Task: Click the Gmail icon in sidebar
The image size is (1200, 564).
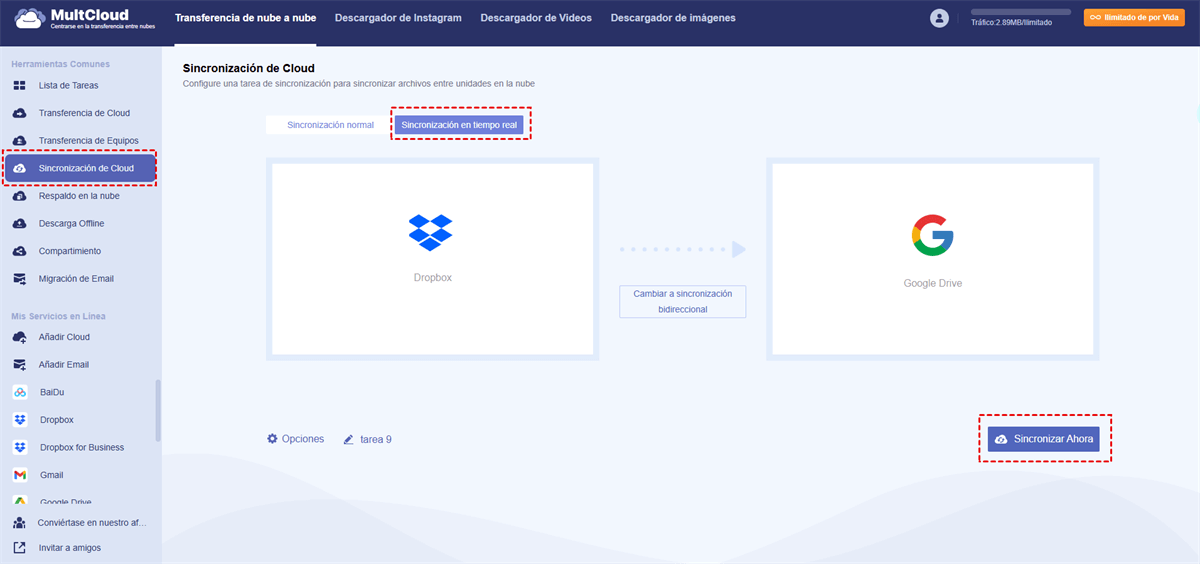Action: [x=19, y=475]
